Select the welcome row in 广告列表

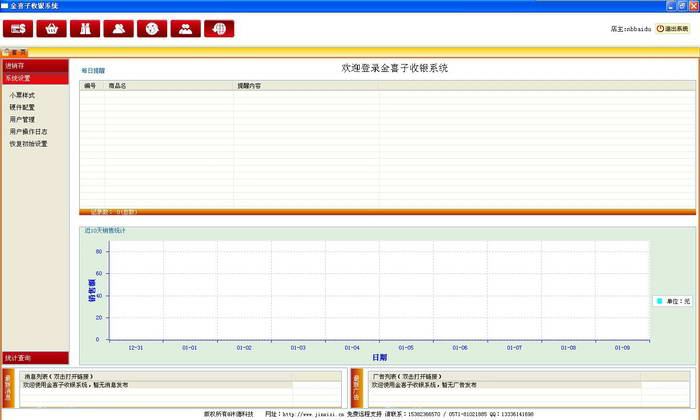point(505,385)
